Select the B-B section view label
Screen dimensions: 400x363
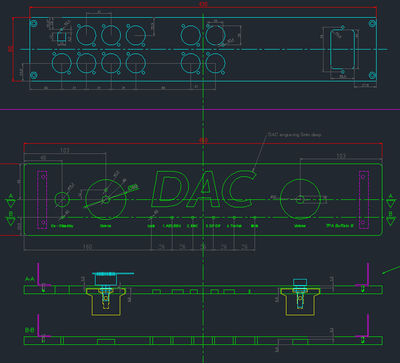click(30, 330)
